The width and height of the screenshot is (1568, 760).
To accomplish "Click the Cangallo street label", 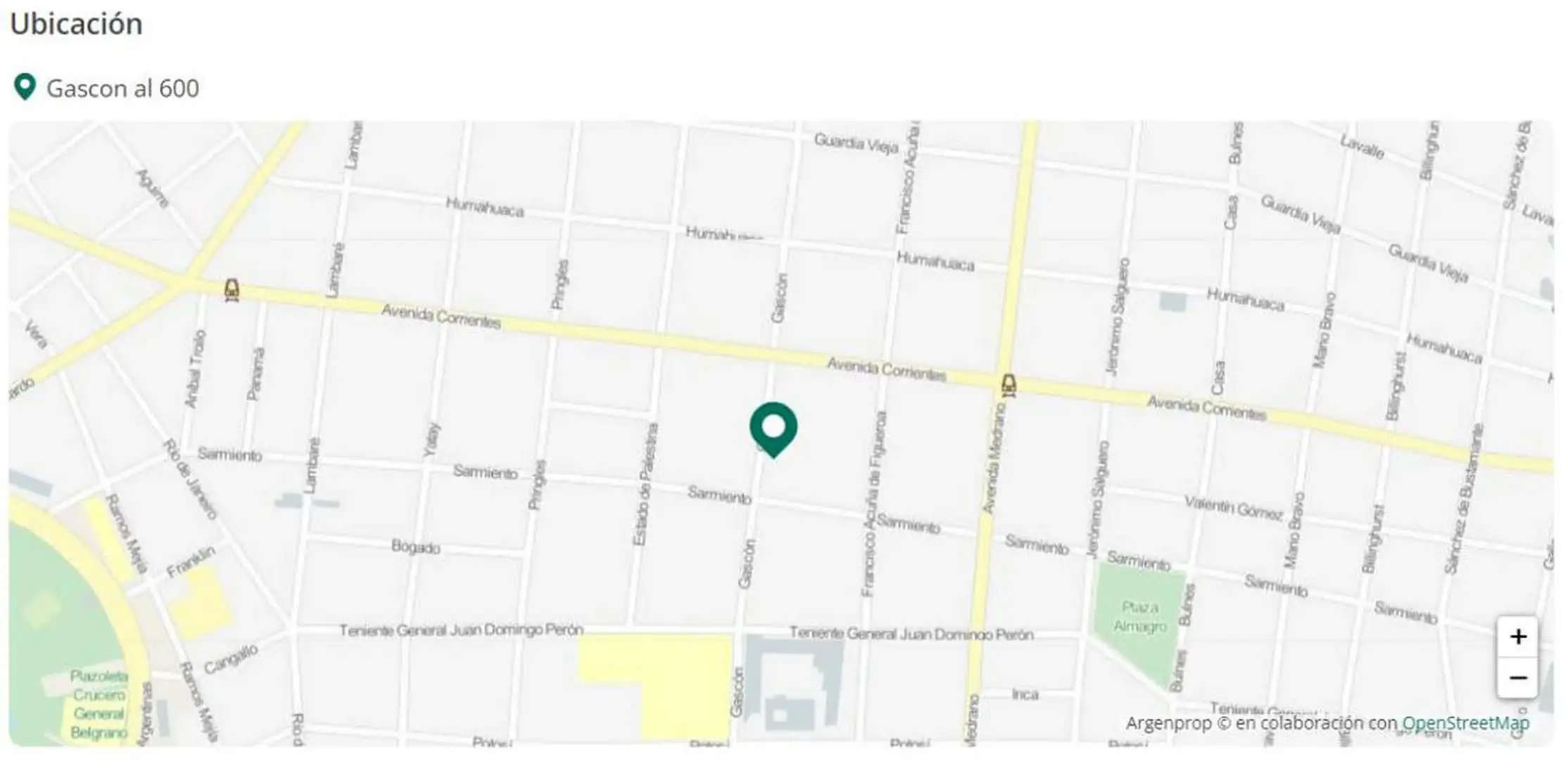I will (231, 660).
